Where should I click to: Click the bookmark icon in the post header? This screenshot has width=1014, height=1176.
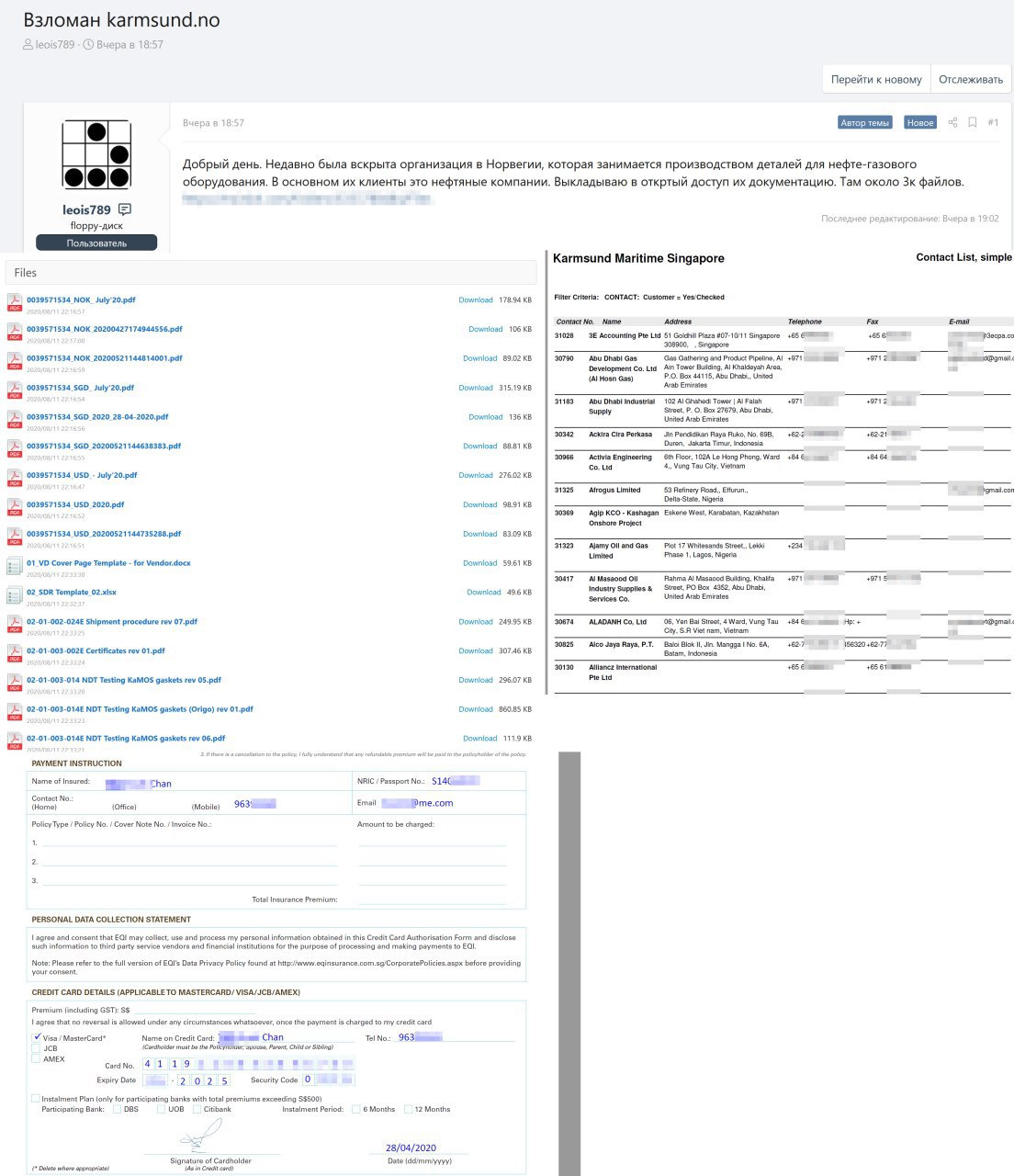[x=973, y=122]
